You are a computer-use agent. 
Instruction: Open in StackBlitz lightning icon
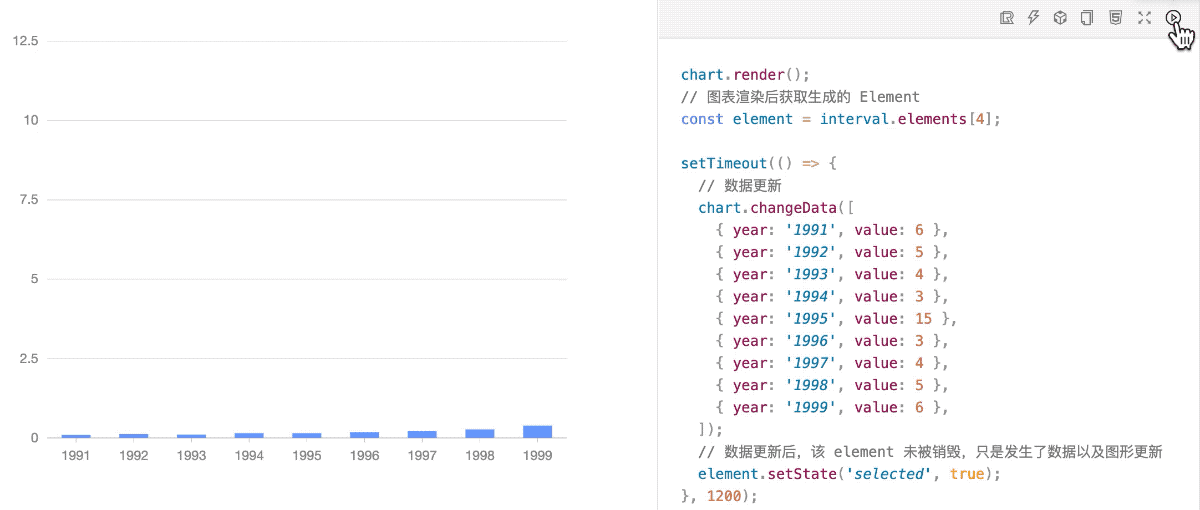(1034, 17)
